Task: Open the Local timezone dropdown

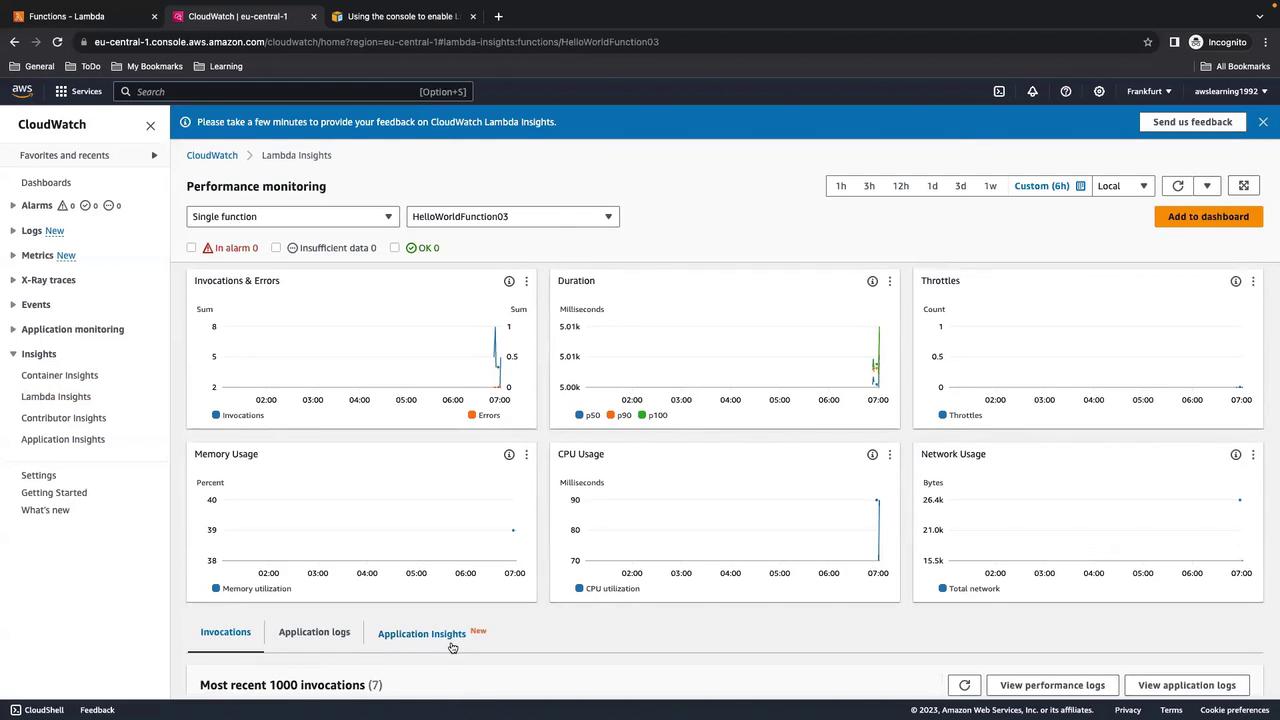Action: point(1123,186)
